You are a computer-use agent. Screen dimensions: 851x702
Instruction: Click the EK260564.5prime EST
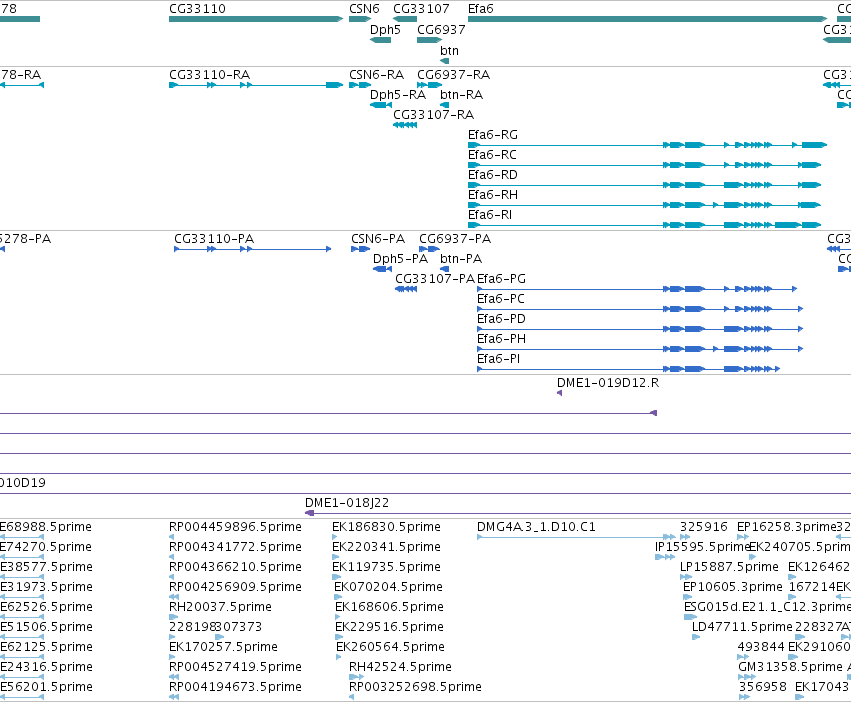pyautogui.click(x=339, y=657)
